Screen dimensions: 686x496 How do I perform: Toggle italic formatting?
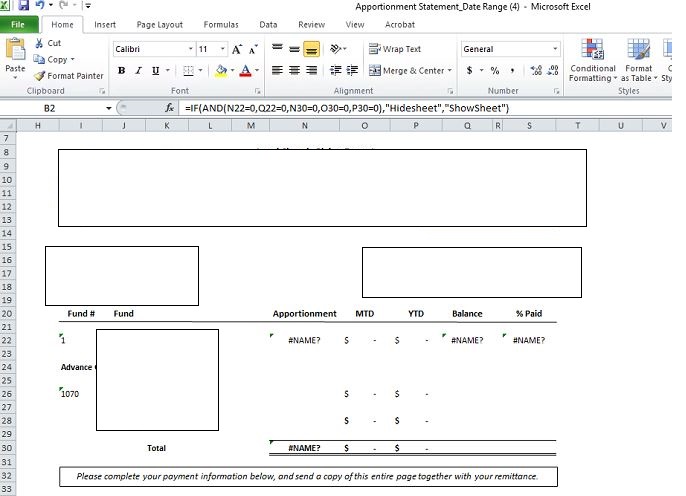(138, 70)
